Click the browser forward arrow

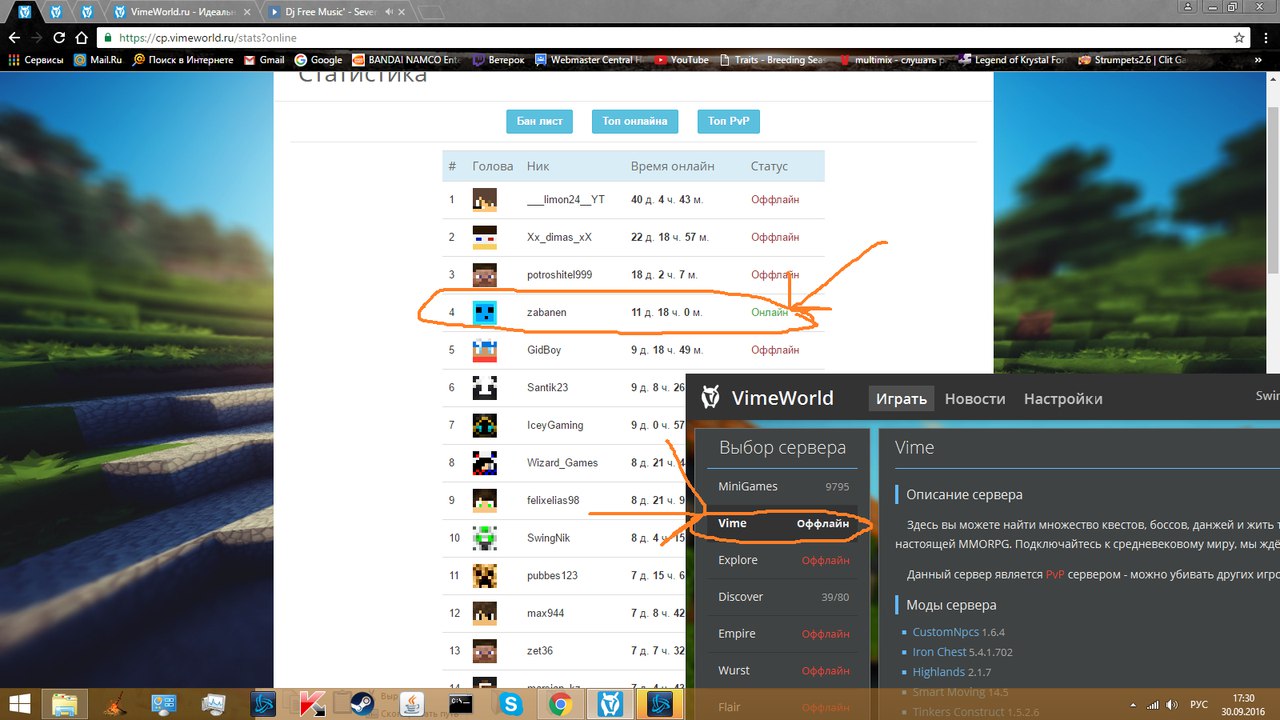coord(36,37)
